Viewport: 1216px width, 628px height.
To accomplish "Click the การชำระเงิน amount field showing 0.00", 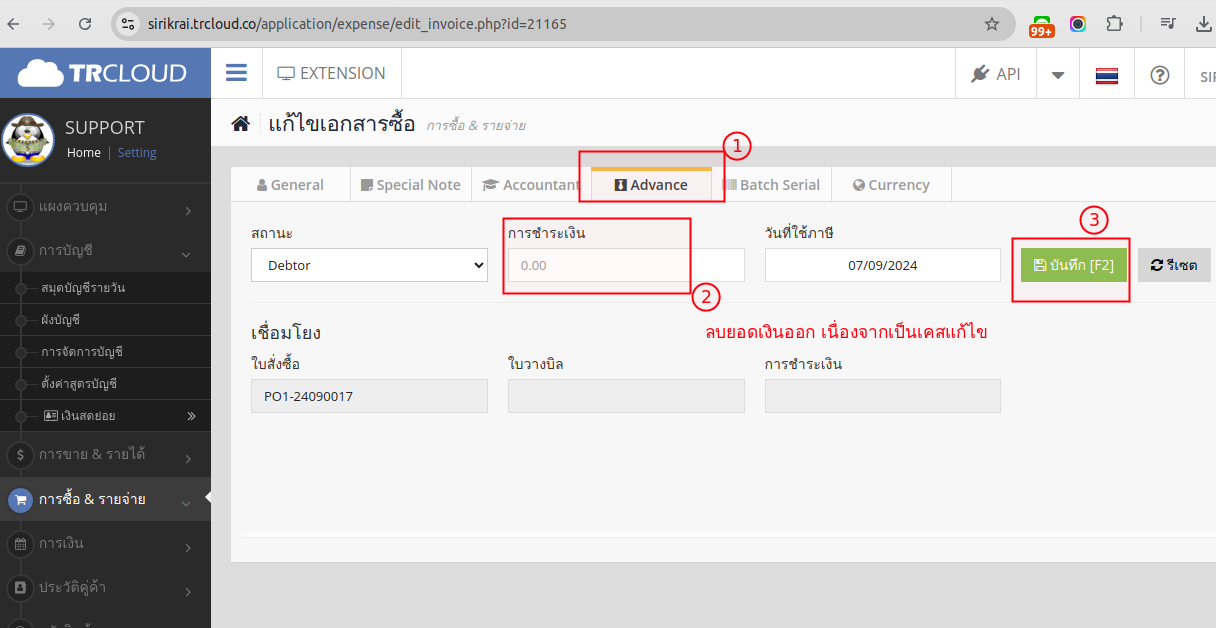I will 626,265.
